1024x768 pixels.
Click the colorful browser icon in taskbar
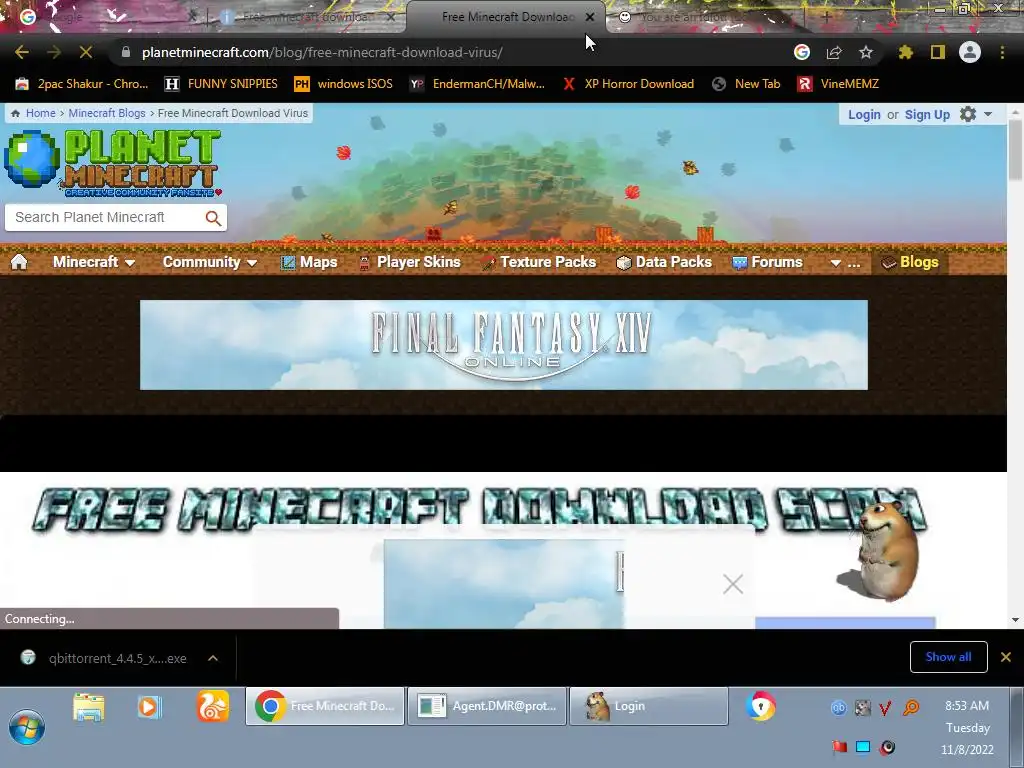(x=761, y=707)
